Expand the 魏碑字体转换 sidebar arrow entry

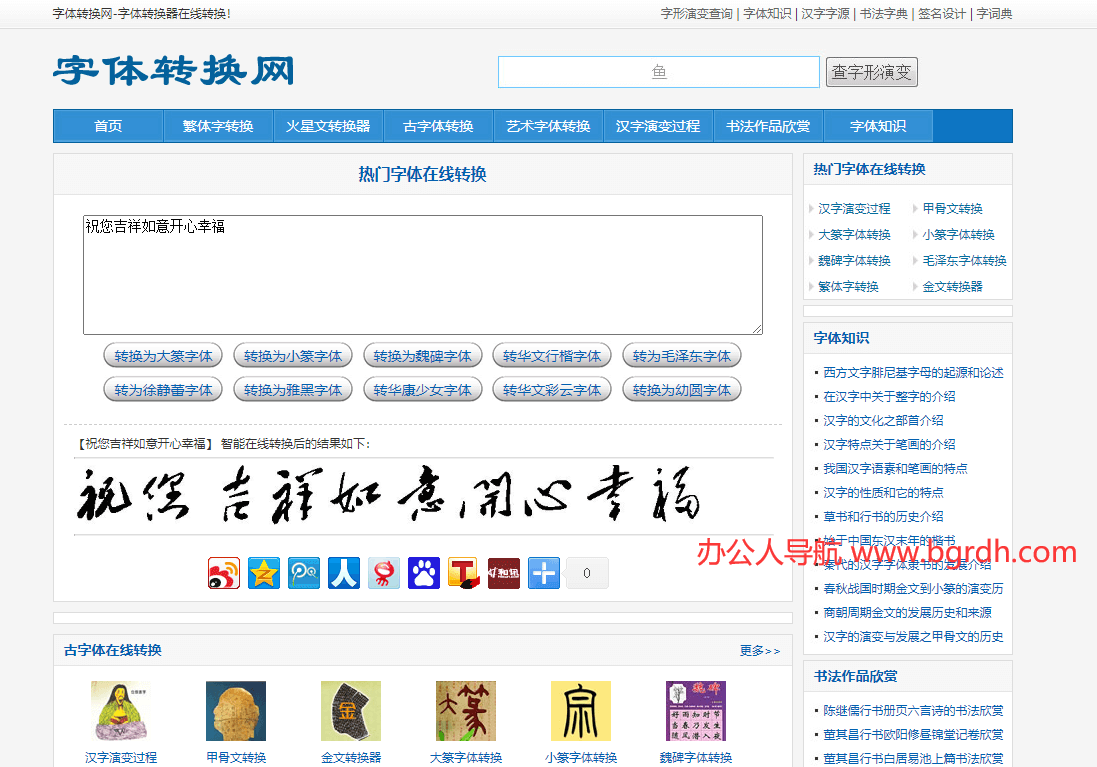(x=856, y=260)
